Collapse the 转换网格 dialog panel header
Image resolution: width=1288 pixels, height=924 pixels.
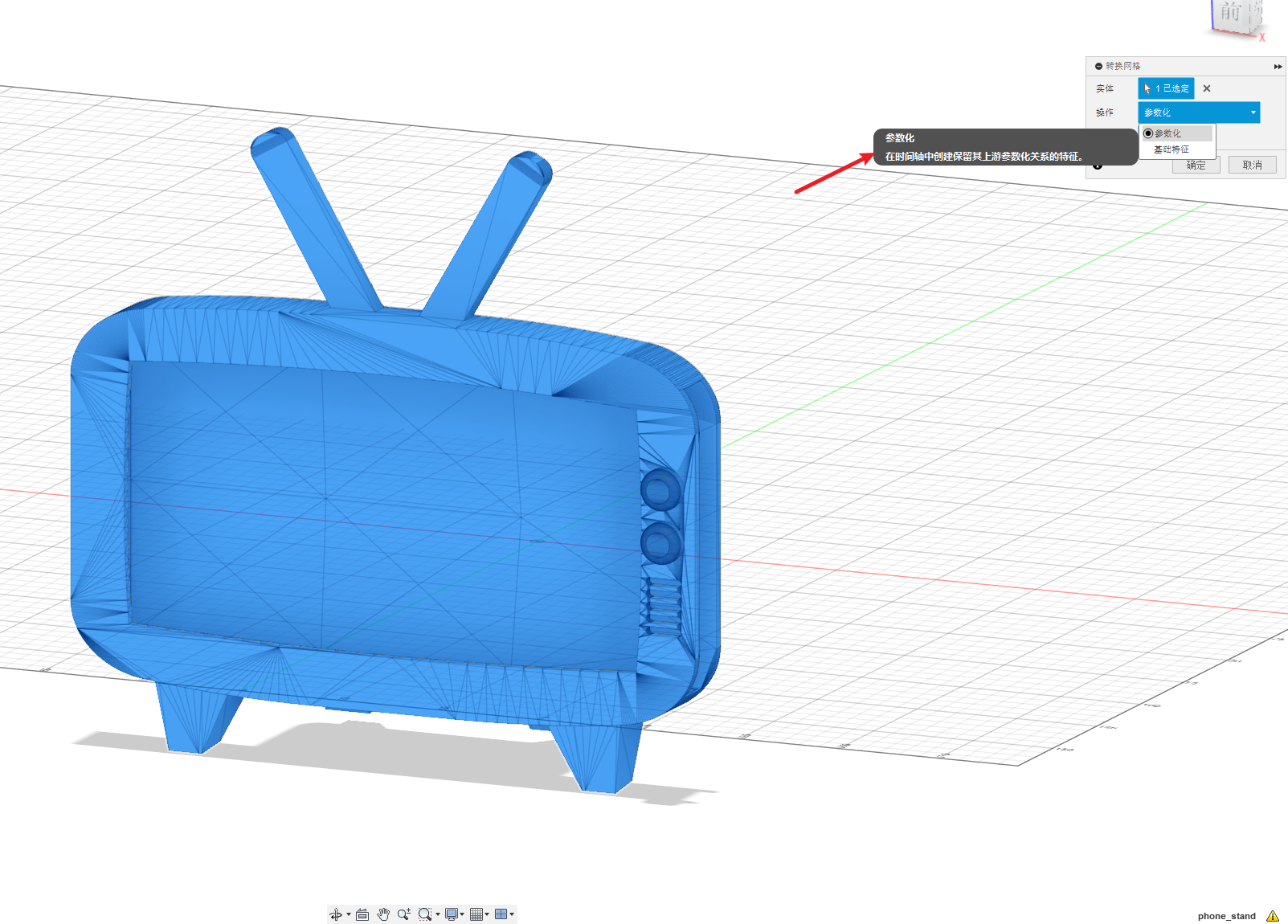(x=1099, y=66)
